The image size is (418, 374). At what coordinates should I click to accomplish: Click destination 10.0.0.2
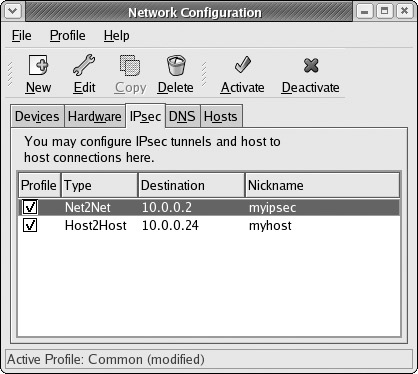[x=167, y=207]
